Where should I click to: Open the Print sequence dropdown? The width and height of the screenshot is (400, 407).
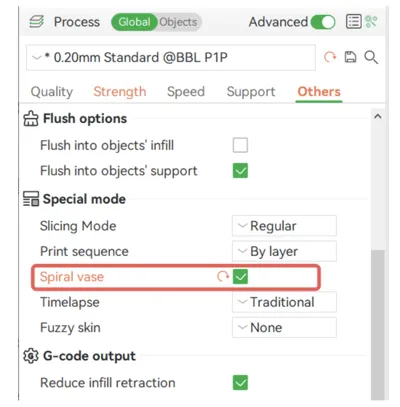point(284,251)
